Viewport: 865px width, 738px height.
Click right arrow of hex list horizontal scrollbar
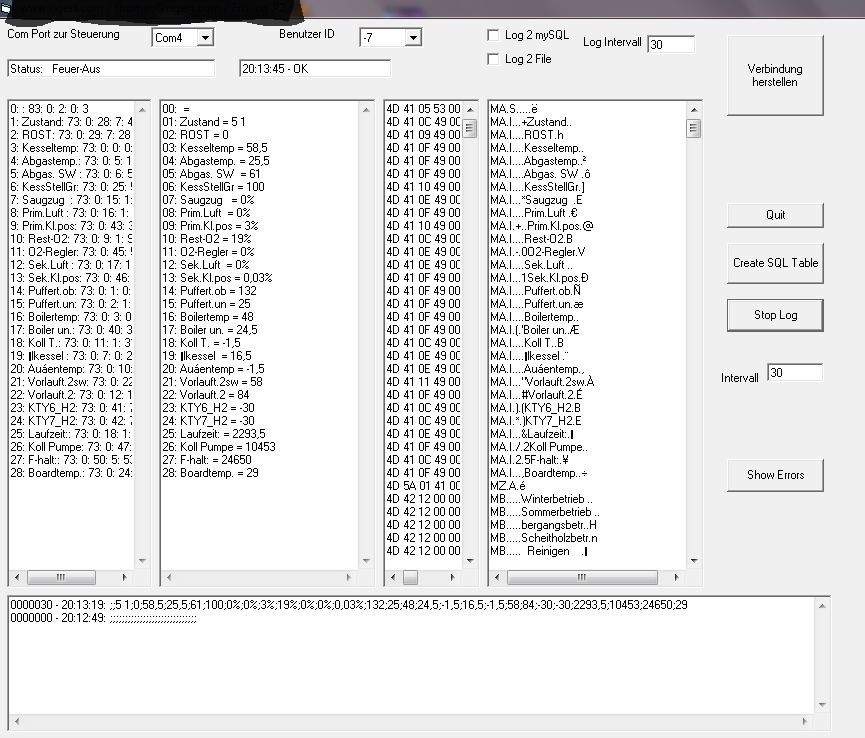tap(452, 577)
